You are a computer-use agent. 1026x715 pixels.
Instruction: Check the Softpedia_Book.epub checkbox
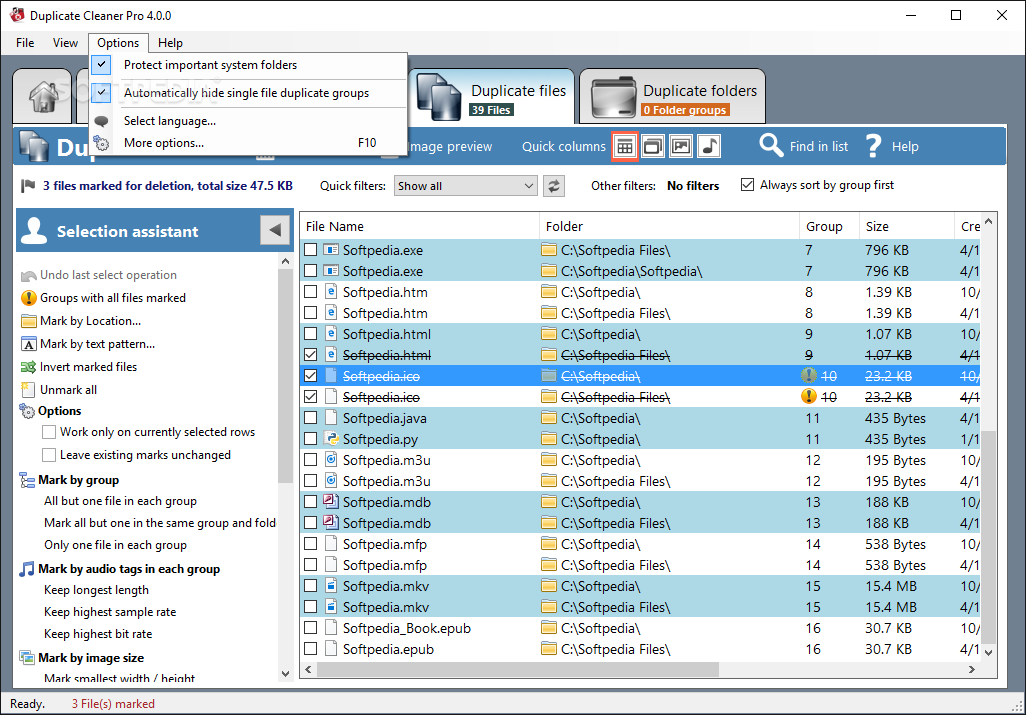[x=311, y=627]
